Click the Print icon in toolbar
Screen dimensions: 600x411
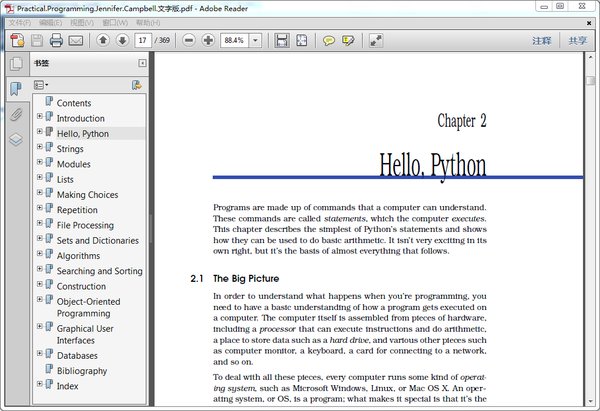pos(57,40)
